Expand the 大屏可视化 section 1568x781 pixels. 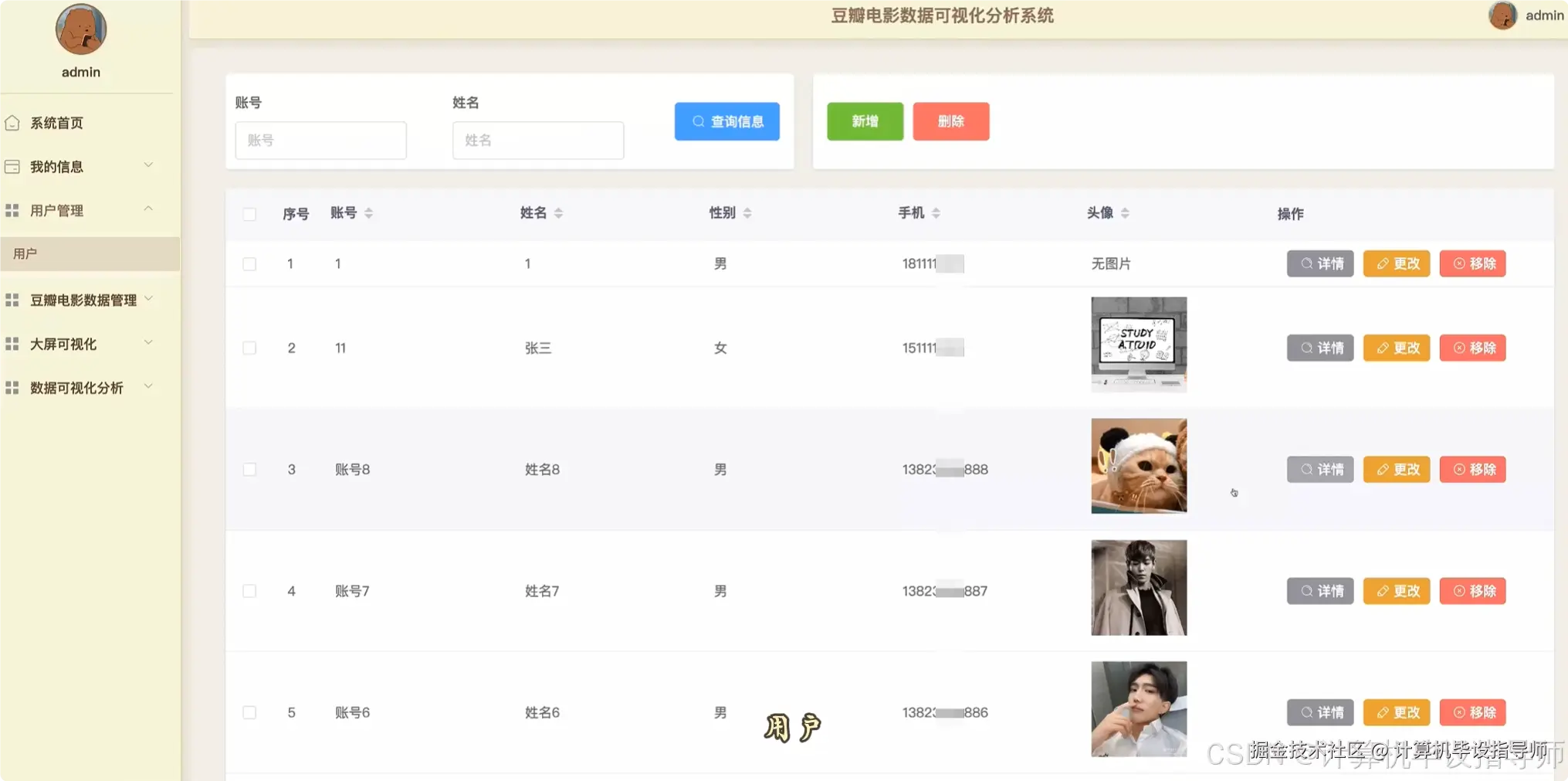[148, 342]
